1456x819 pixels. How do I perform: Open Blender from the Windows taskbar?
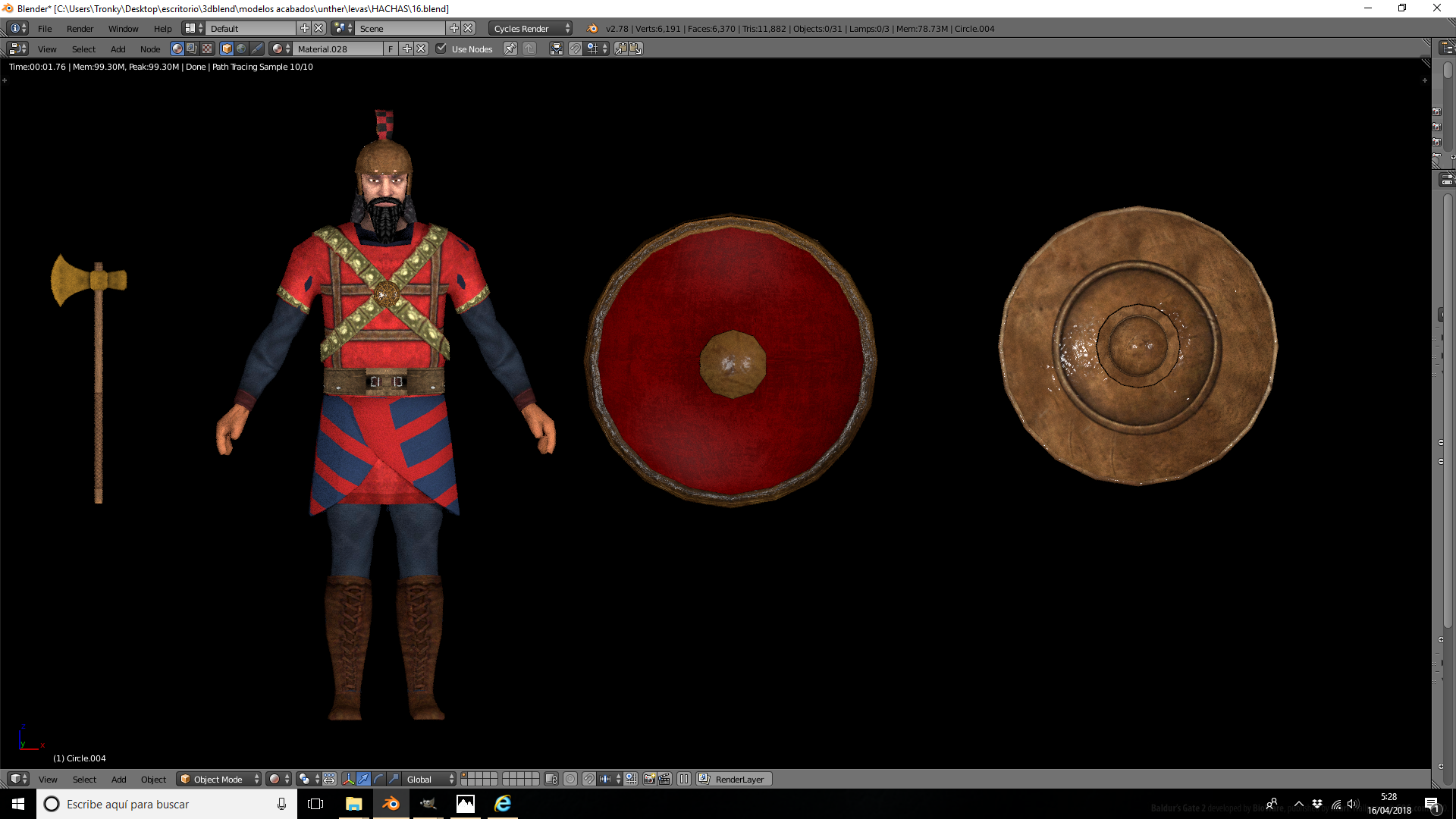click(x=391, y=804)
